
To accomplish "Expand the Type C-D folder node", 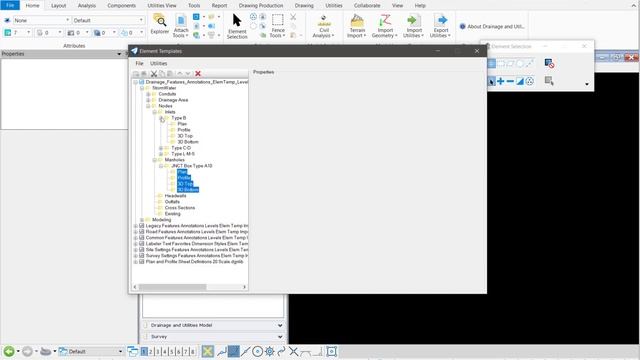I will tap(161, 148).
